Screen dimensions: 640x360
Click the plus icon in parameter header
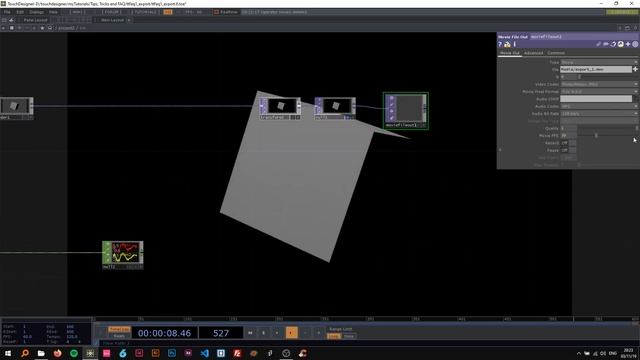point(628,44)
